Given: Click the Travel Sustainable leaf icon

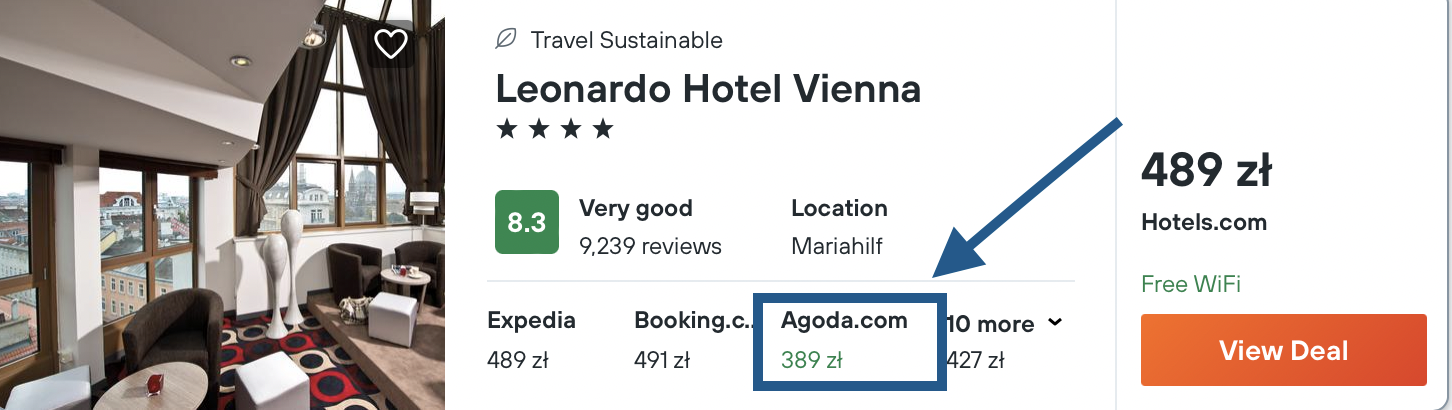Looking at the screenshot, I should [x=506, y=40].
